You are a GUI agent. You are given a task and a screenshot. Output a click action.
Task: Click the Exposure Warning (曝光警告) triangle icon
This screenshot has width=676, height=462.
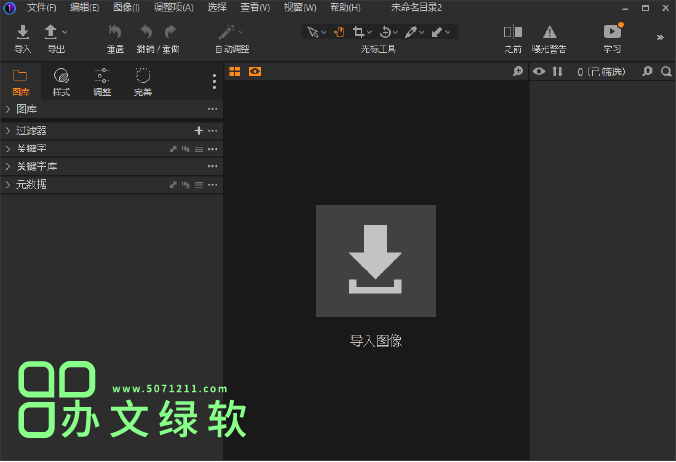[x=549, y=33]
